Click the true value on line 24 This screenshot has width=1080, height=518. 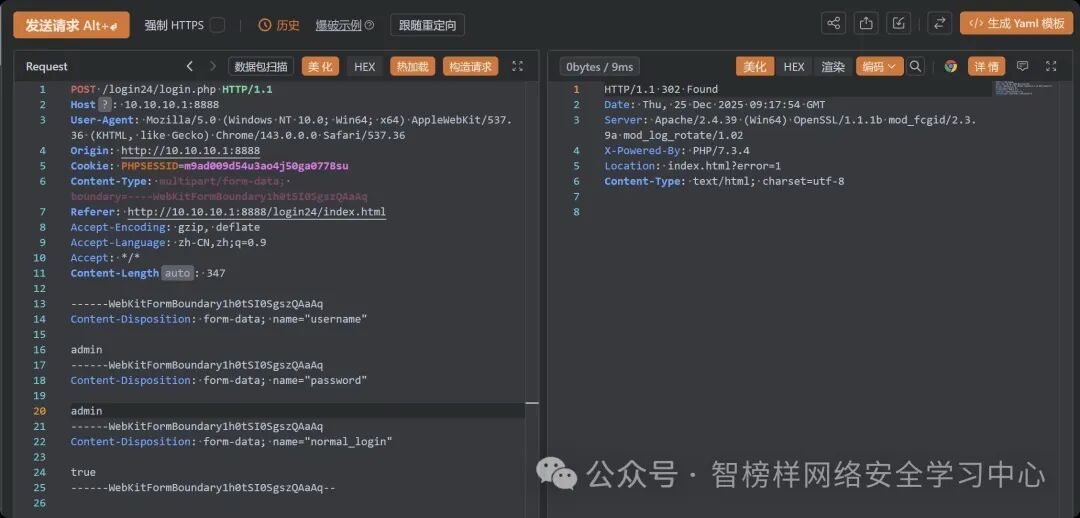pos(83,472)
